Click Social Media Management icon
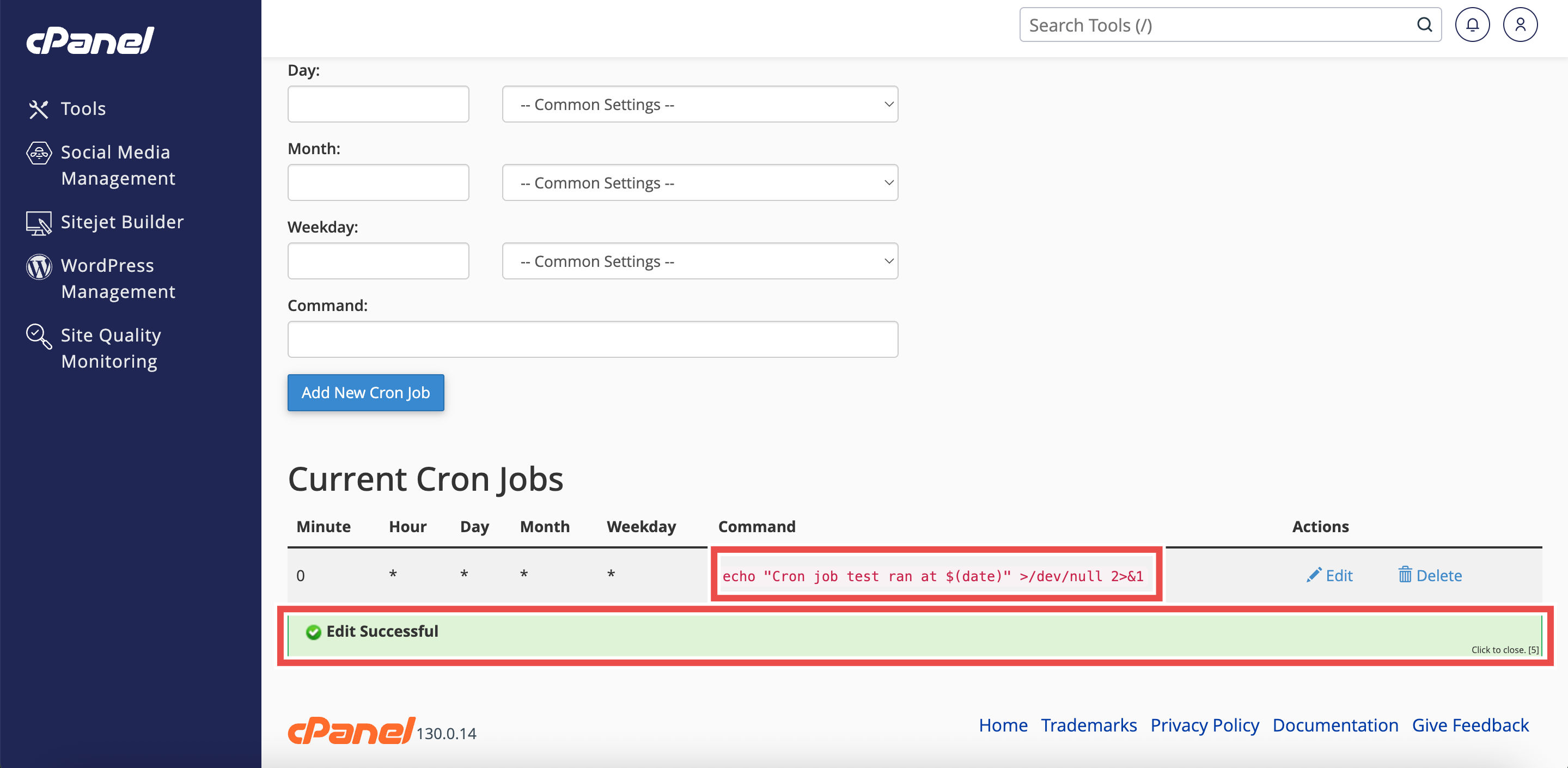This screenshot has height=768, width=1568. pyautogui.click(x=38, y=153)
